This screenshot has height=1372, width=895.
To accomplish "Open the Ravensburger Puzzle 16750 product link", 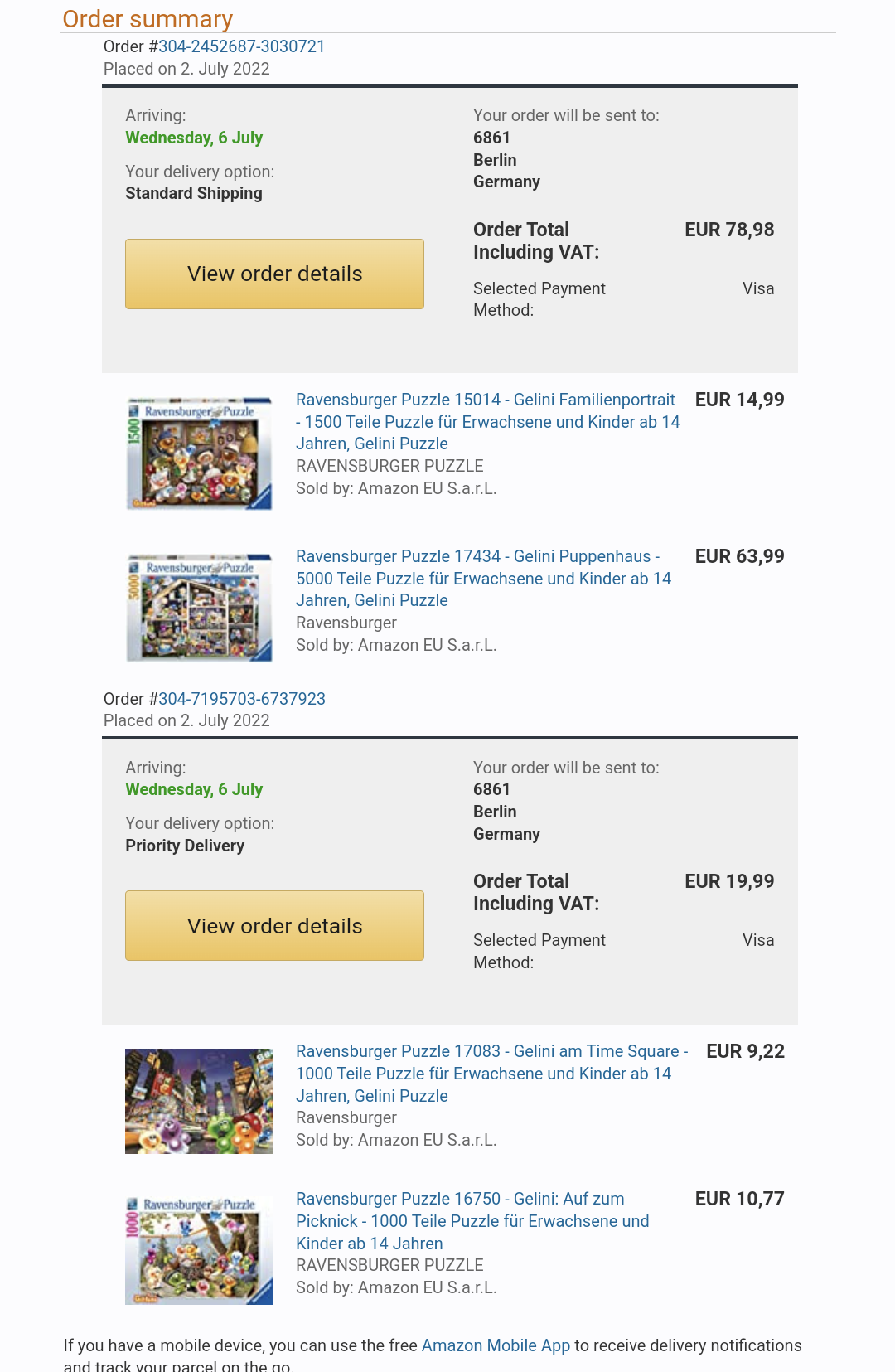I will pos(472,1220).
